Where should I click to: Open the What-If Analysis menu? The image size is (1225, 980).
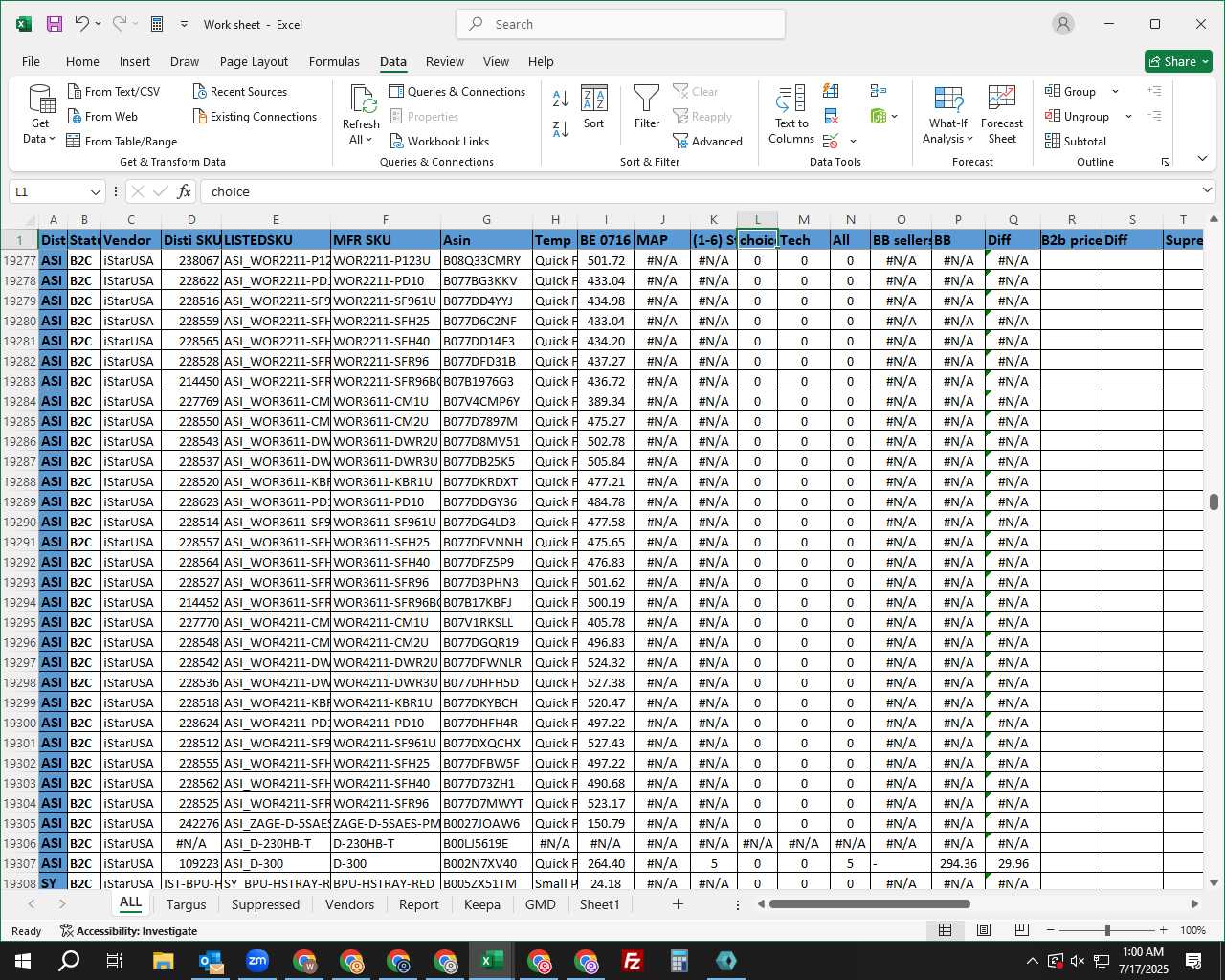pos(947,131)
